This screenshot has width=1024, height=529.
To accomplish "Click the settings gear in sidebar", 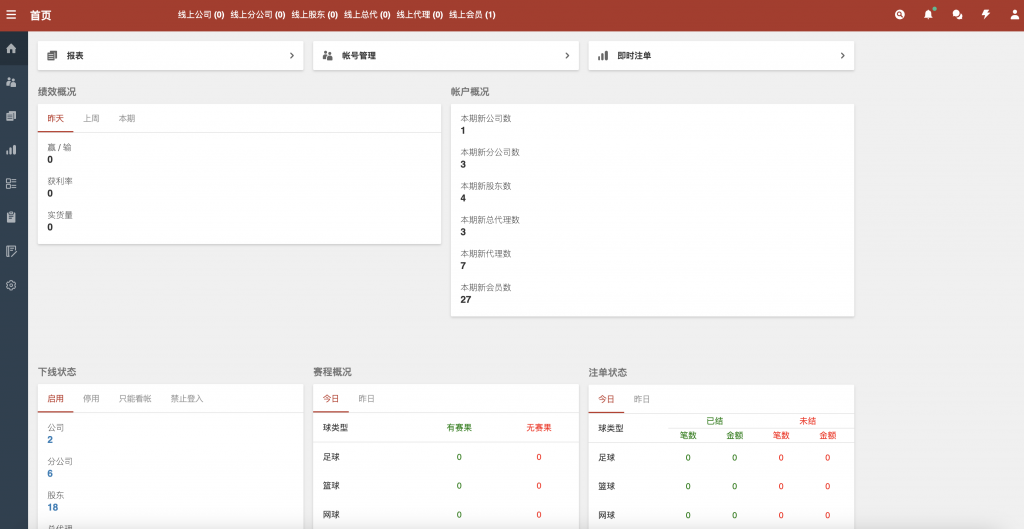I will [11, 285].
